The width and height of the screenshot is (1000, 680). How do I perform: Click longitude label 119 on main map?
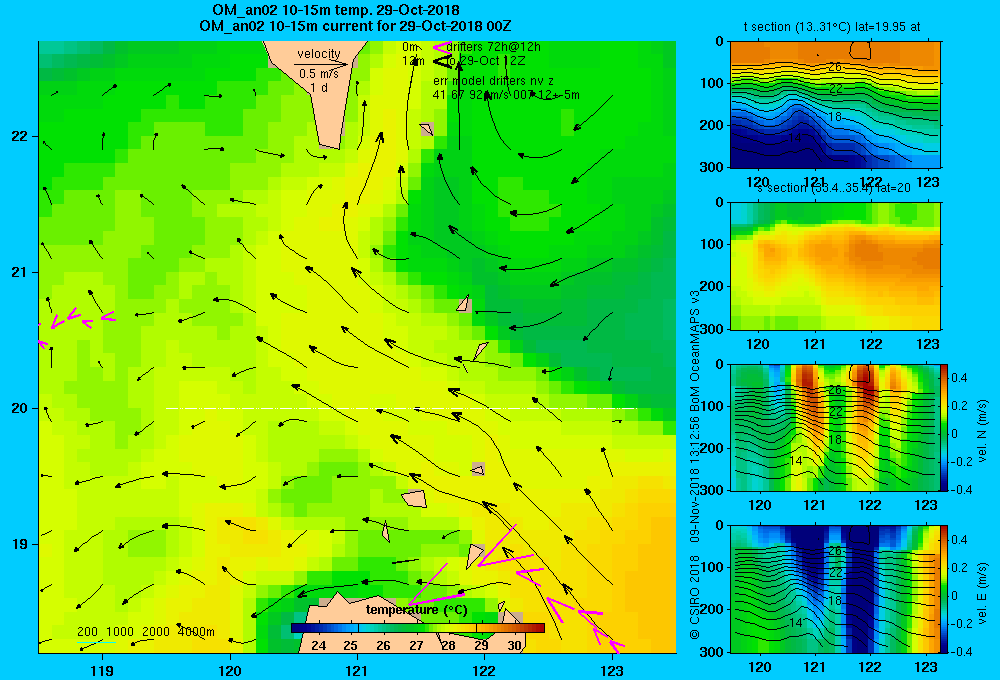(102, 670)
